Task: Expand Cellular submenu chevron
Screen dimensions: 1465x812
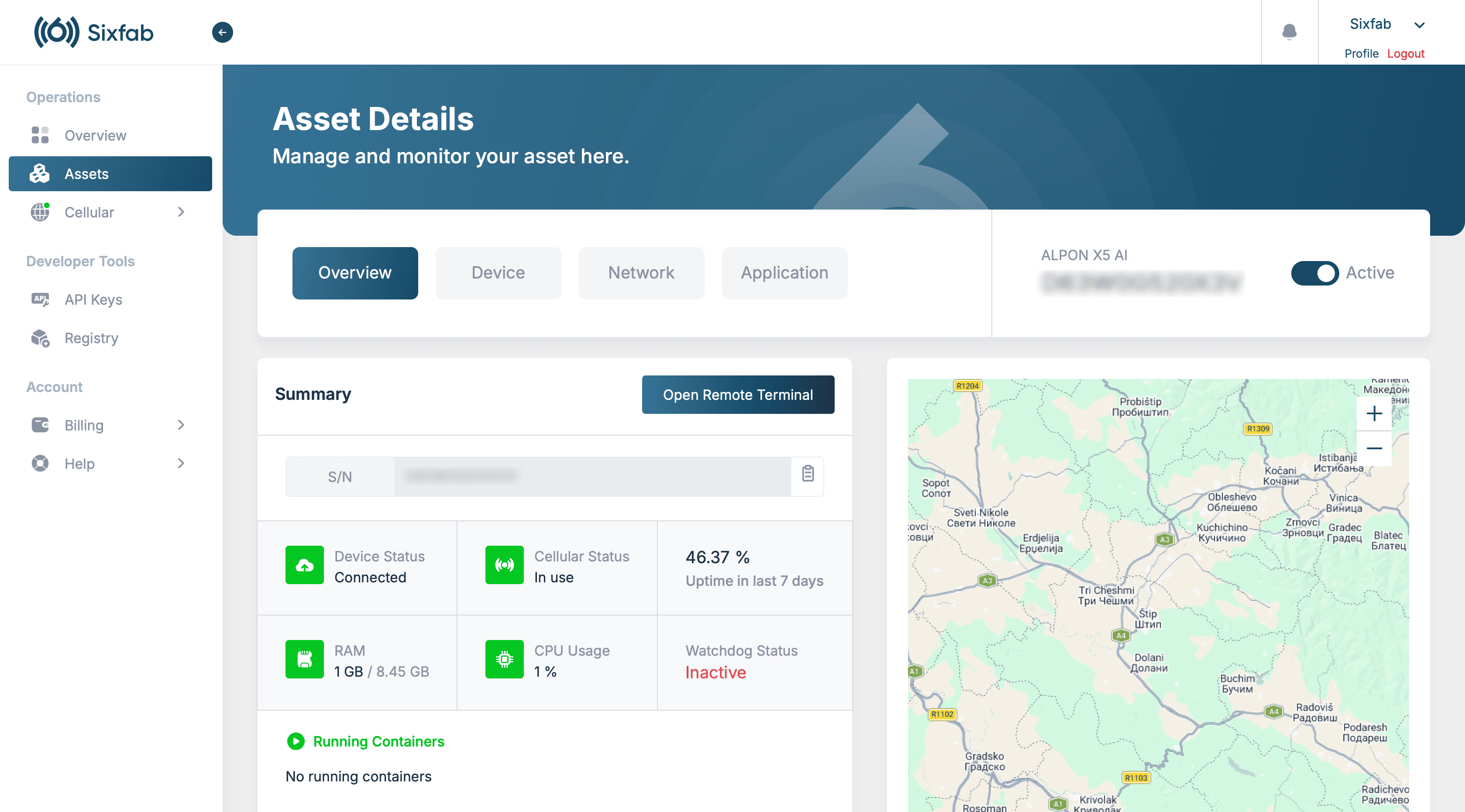Action: 181,212
